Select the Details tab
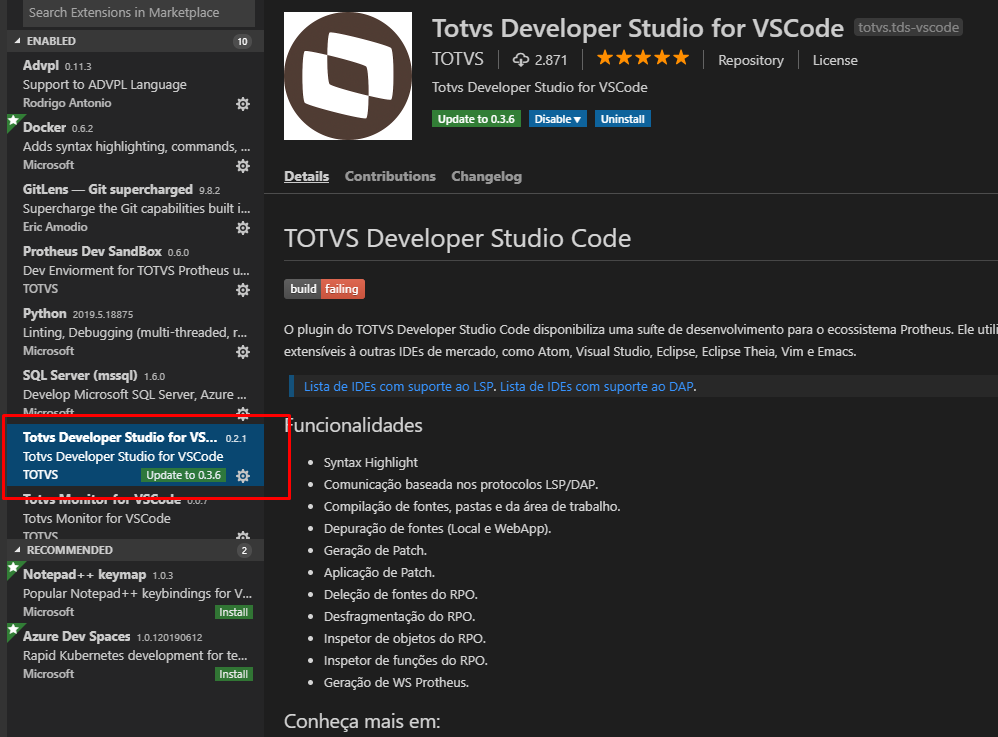The width and height of the screenshot is (998, 737). pos(306,176)
